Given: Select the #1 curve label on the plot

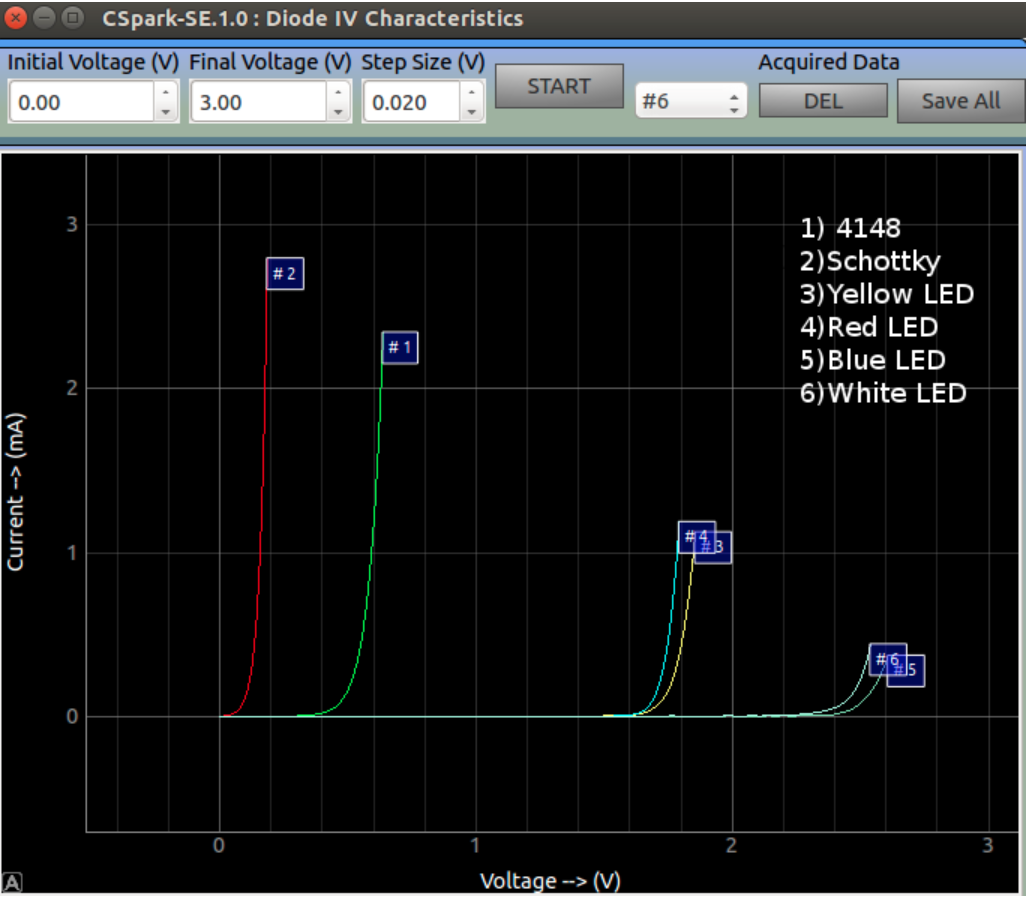Looking at the screenshot, I should (x=399, y=348).
